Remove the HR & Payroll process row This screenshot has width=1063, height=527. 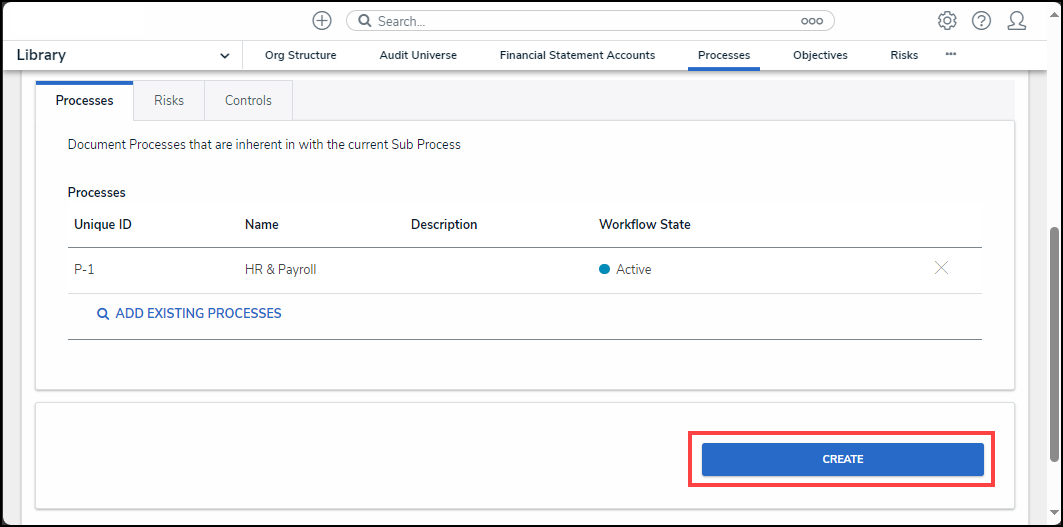click(x=941, y=268)
